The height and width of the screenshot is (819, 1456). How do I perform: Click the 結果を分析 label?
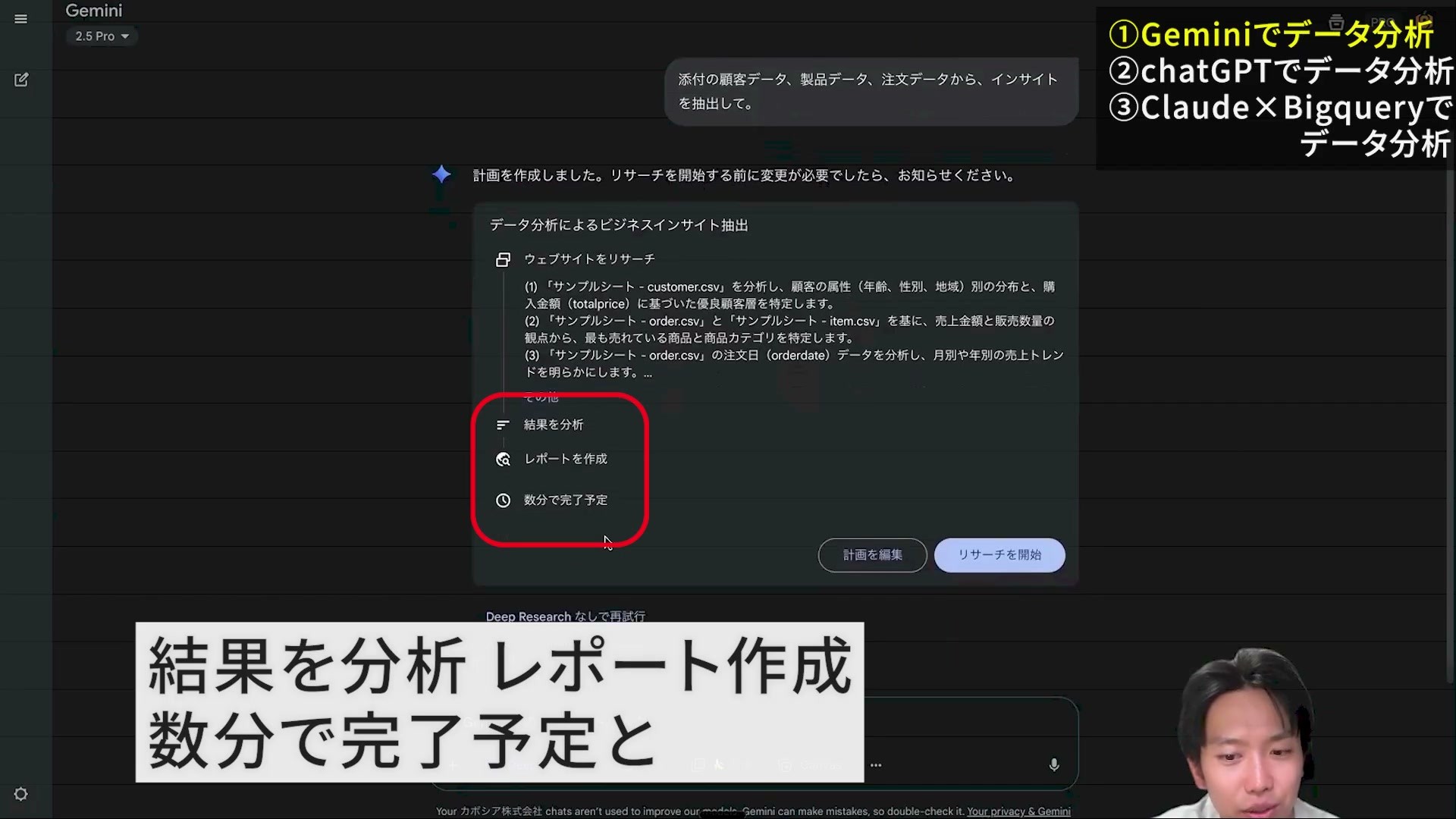[554, 425]
